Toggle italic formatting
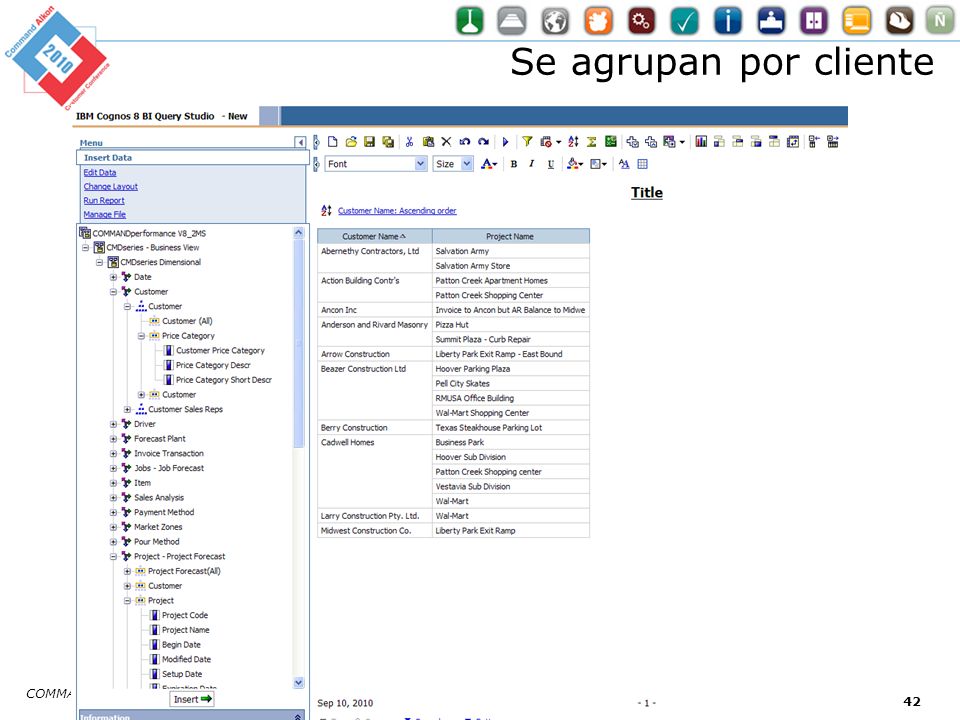Image resolution: width=960 pixels, height=720 pixels. coord(531,164)
